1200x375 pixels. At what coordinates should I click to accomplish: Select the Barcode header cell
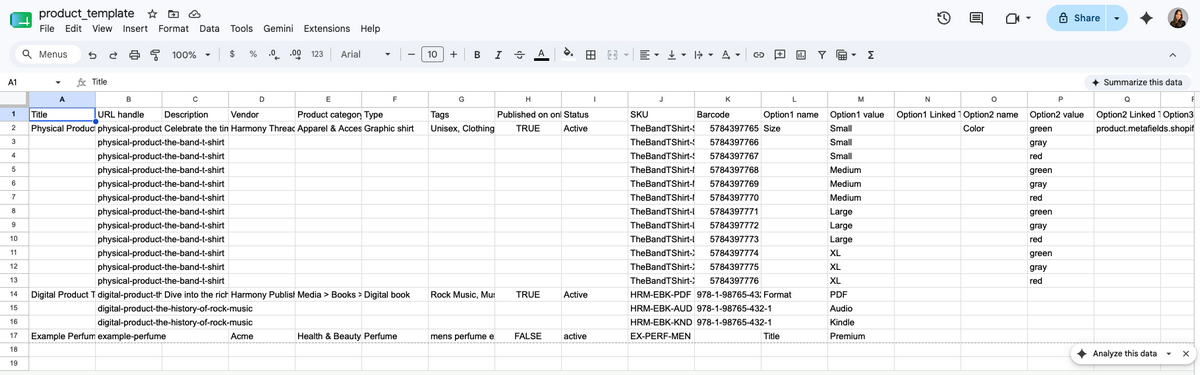coord(727,114)
